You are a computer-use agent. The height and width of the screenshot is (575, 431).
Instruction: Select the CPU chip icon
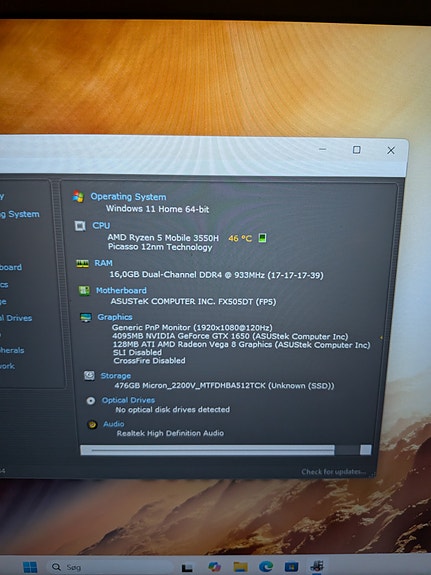pos(80,226)
